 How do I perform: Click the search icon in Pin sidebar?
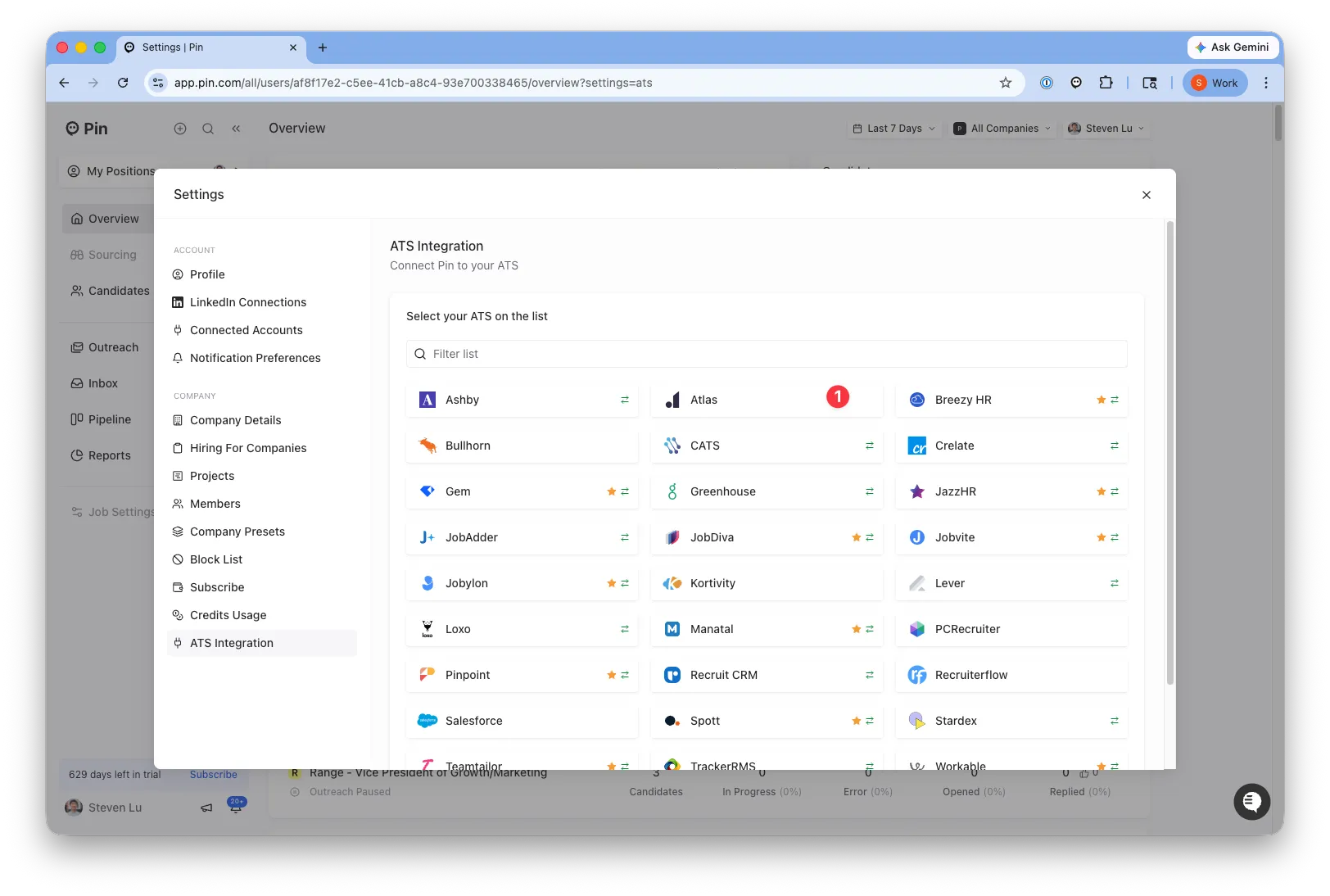click(x=208, y=129)
